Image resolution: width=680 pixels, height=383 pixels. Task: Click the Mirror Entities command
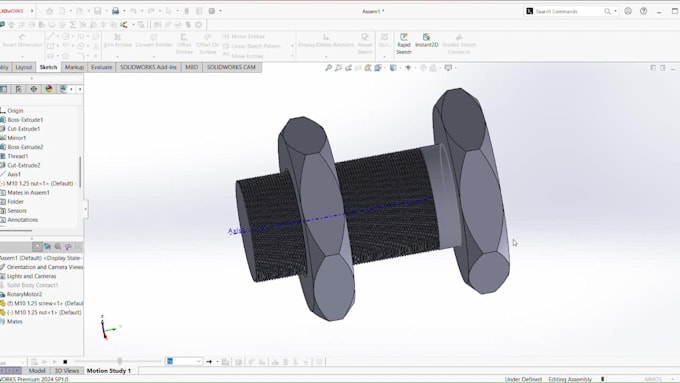click(x=244, y=36)
